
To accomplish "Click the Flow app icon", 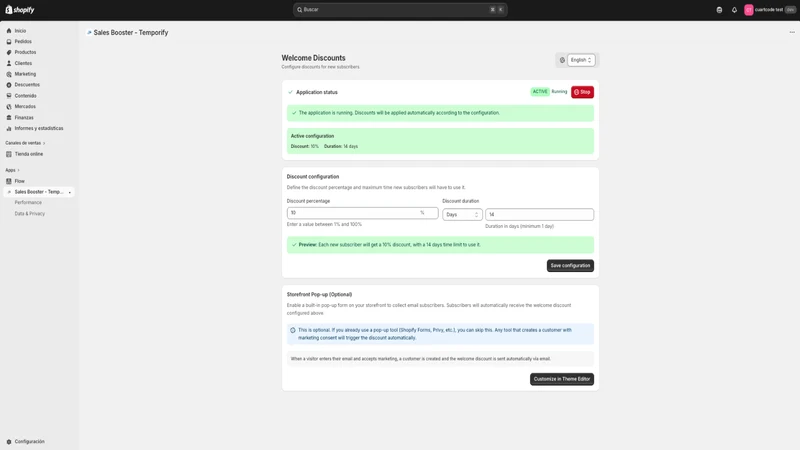I will coord(9,181).
